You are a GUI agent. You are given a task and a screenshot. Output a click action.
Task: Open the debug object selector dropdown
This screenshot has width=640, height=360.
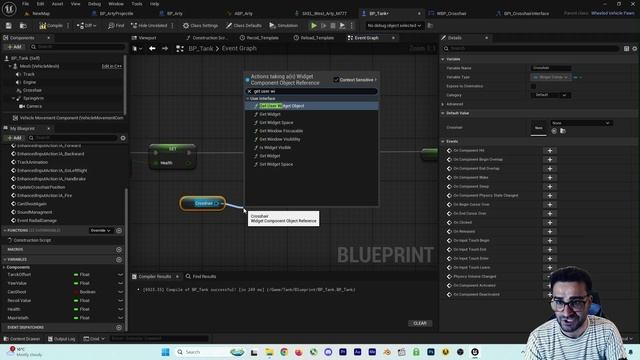(x=394, y=26)
